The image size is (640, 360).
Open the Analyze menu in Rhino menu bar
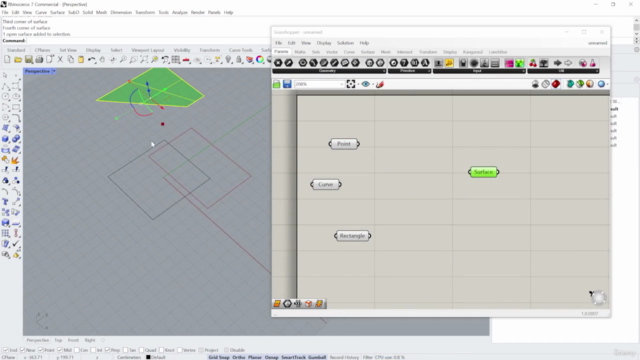[x=180, y=12]
